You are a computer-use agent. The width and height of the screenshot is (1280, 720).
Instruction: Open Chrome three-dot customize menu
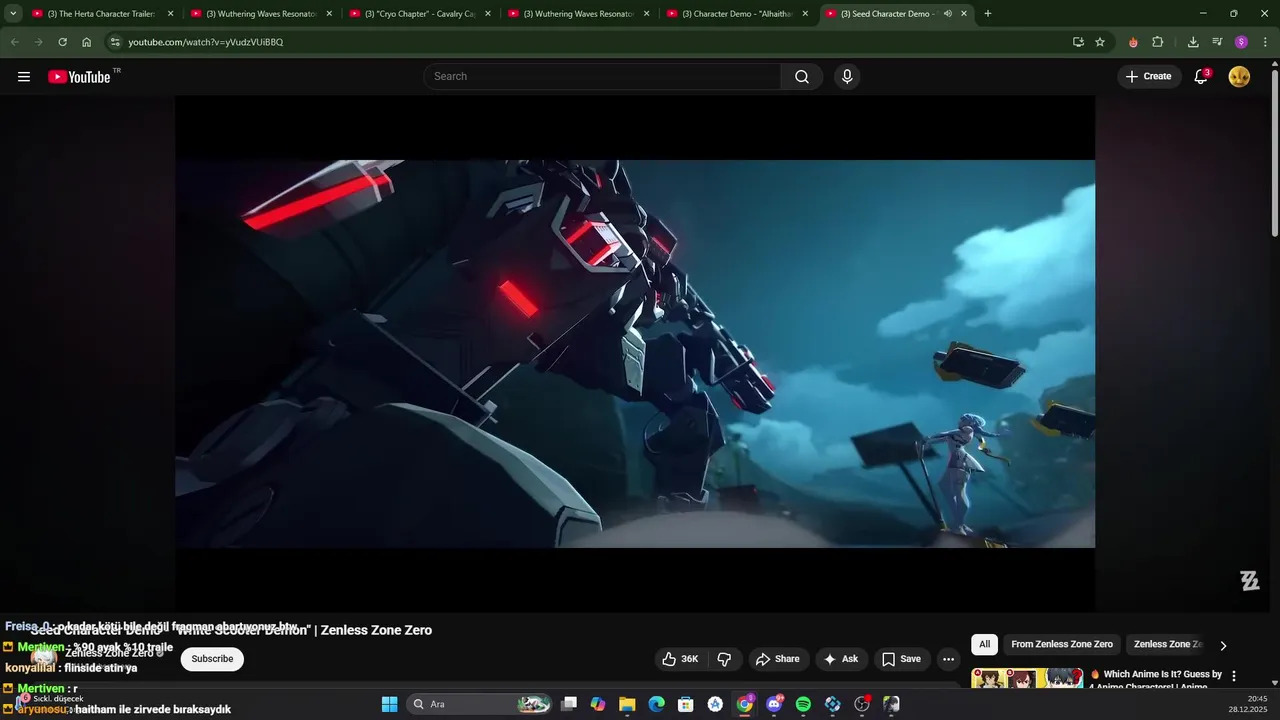pyautogui.click(x=1265, y=42)
